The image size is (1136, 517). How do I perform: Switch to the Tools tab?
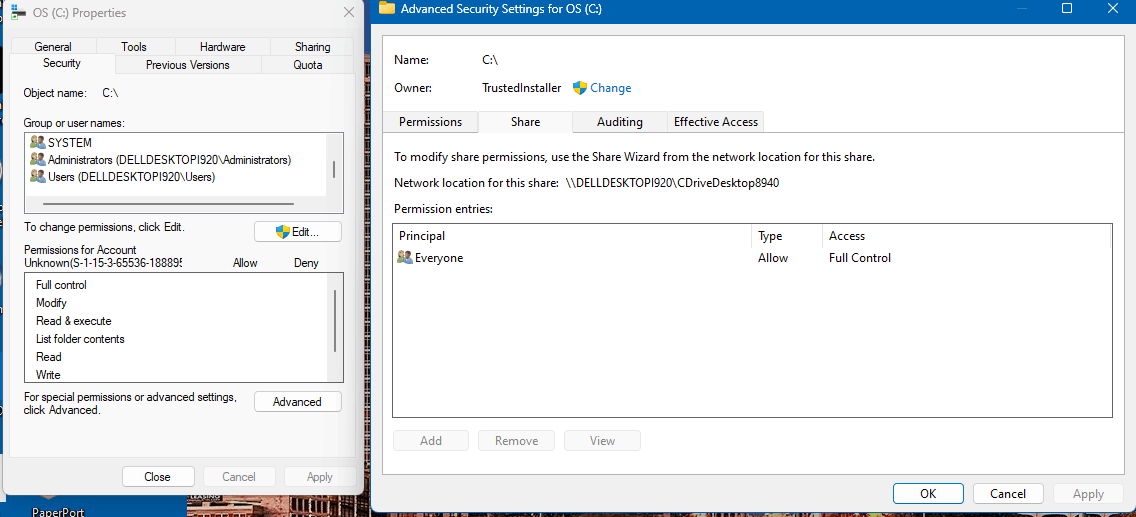tap(134, 46)
